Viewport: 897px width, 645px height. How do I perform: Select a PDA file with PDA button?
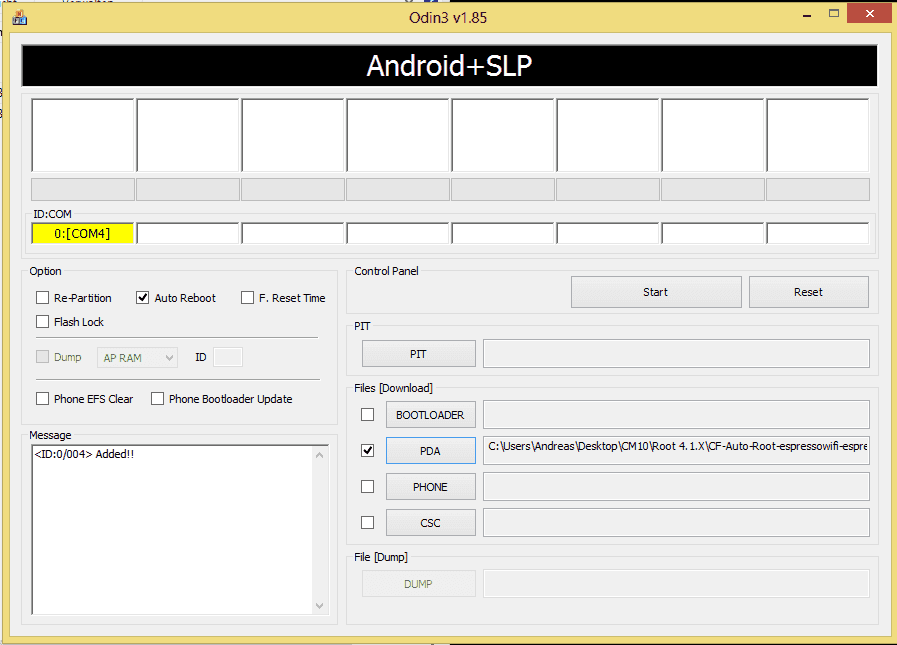pyautogui.click(x=430, y=451)
